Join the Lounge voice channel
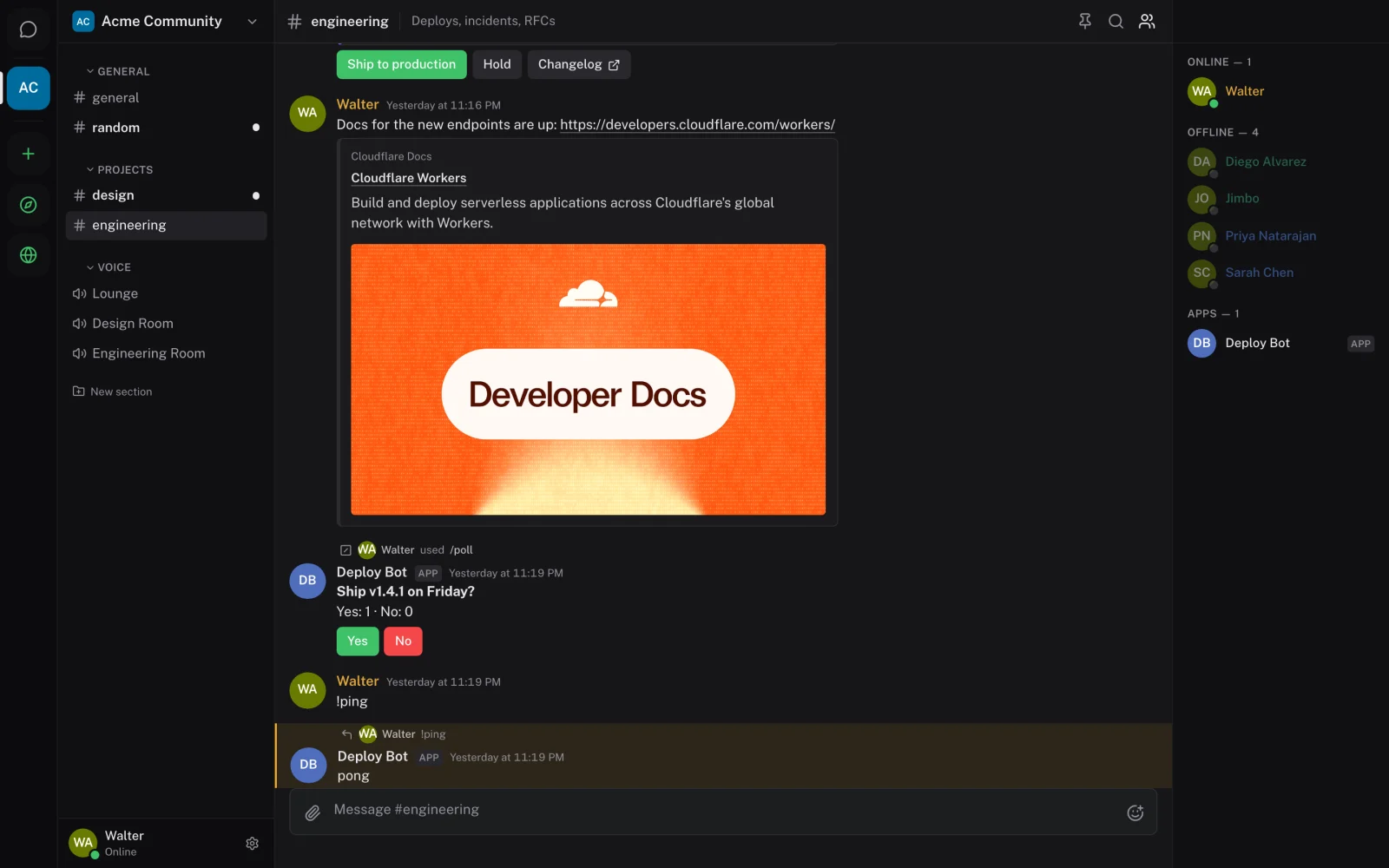Viewport: 1389px width, 868px height. coord(166,293)
